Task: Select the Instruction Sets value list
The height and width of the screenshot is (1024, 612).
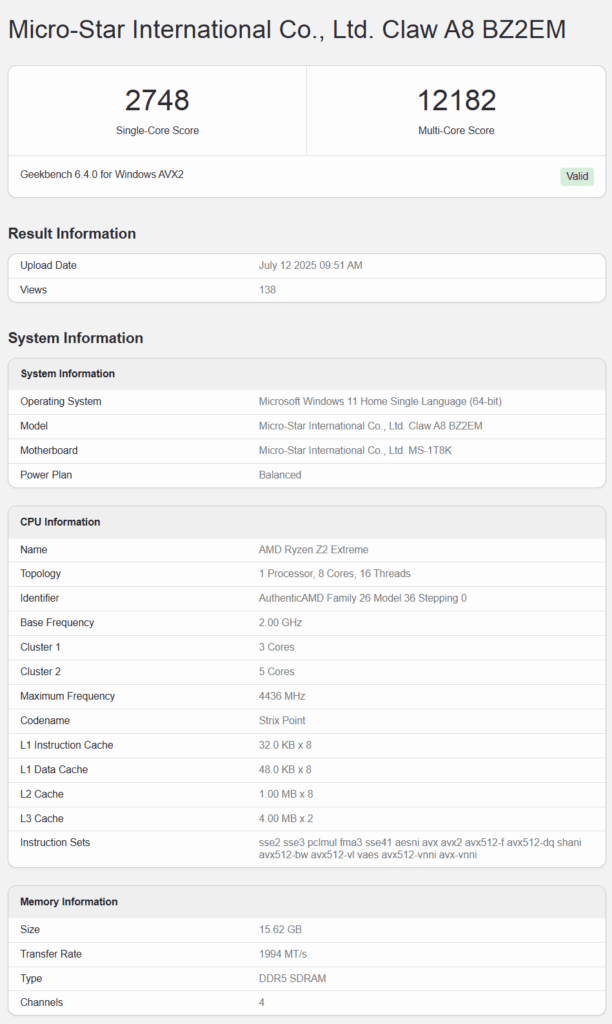Action: click(420, 848)
